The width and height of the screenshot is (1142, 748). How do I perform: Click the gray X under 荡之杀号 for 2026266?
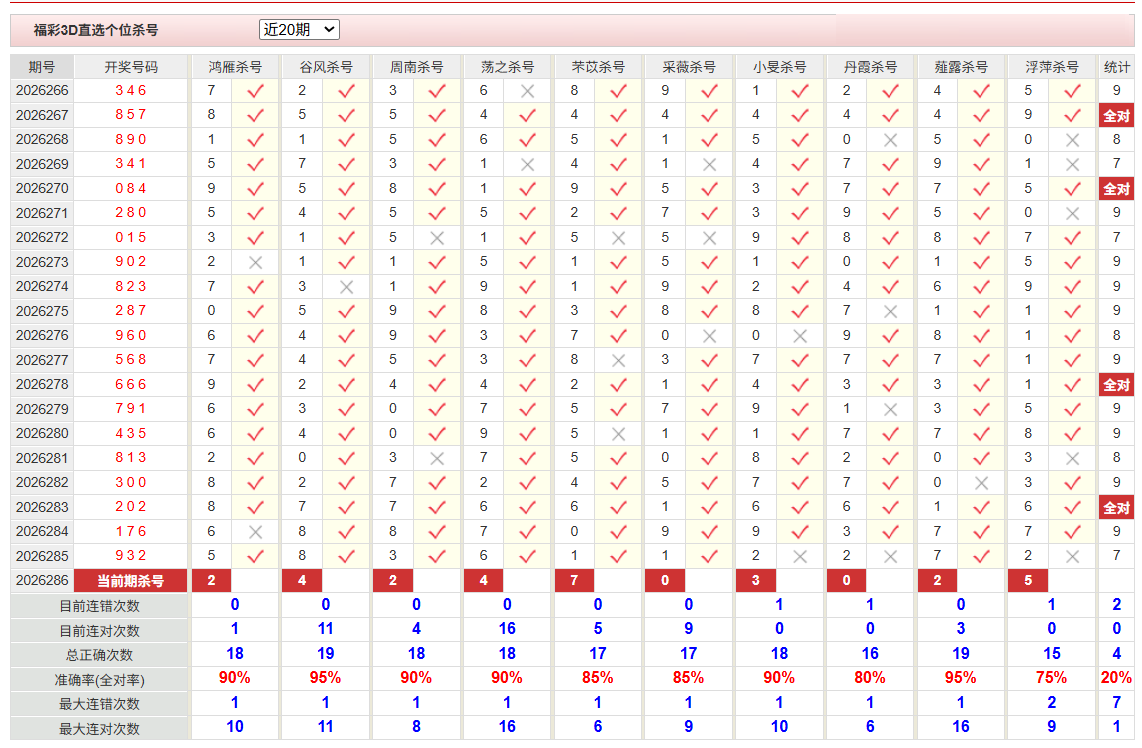[x=528, y=91]
